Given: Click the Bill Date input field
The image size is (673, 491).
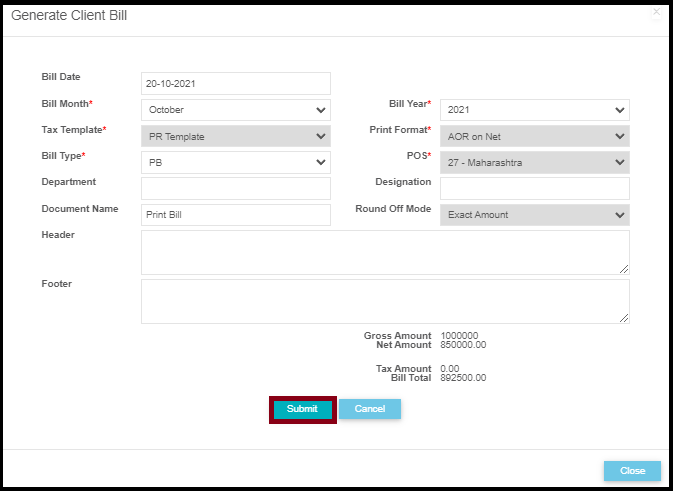Looking at the screenshot, I should coord(236,84).
